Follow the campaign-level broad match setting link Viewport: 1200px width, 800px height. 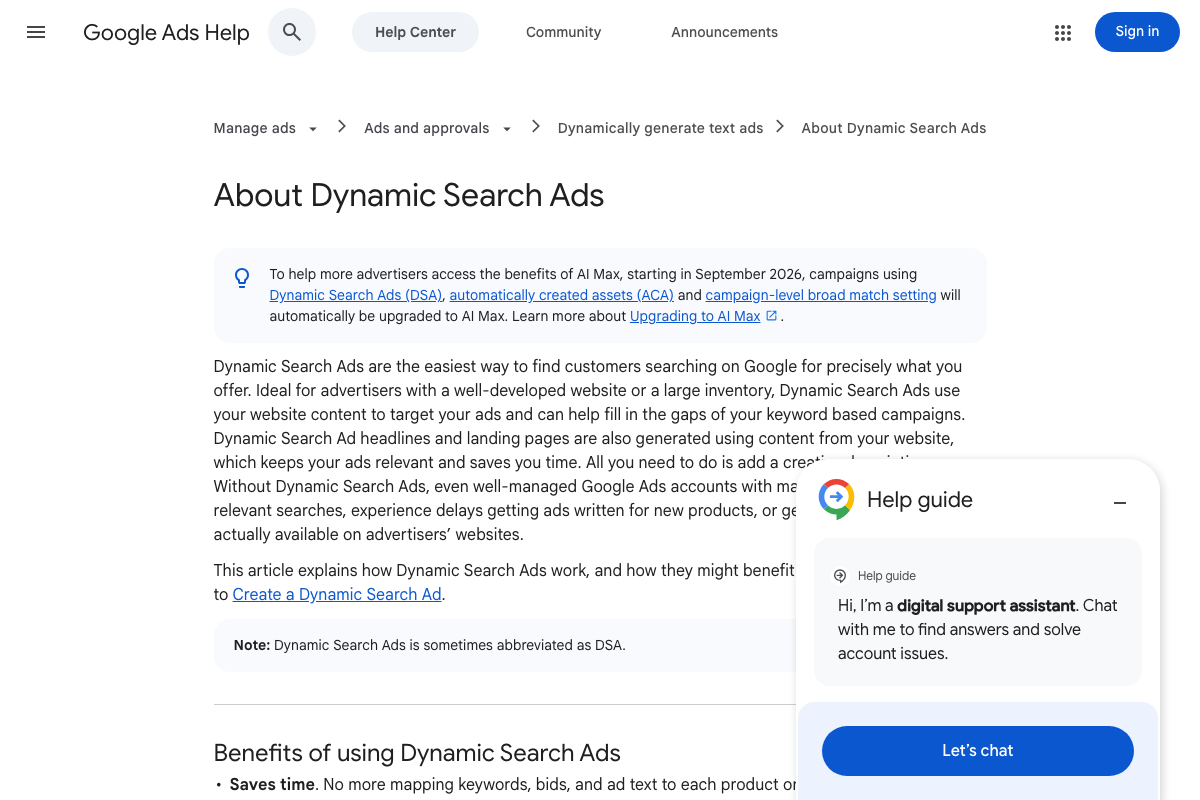(x=821, y=295)
